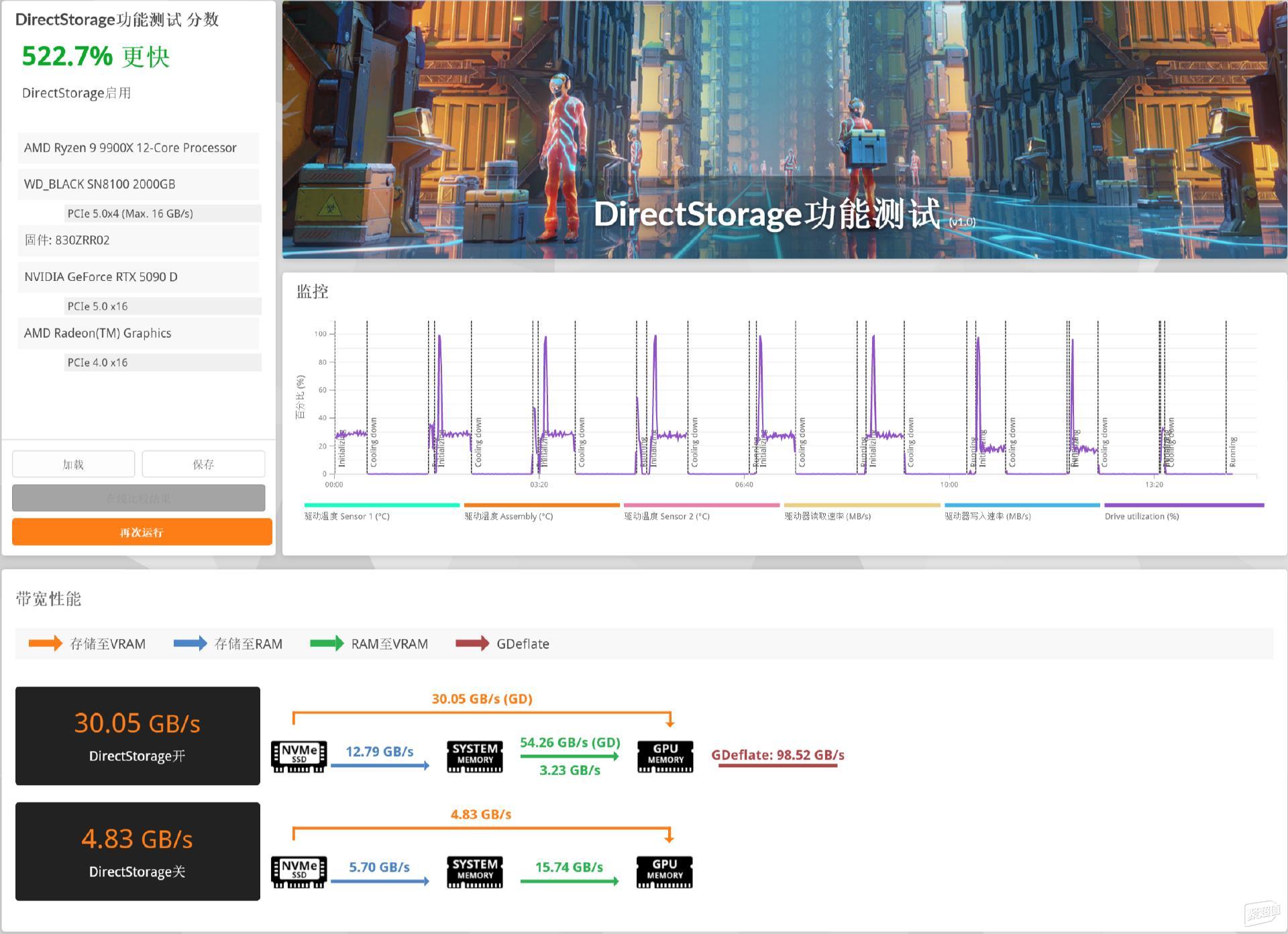Click the green arrow under 54.26 GB/s (GD)

[570, 756]
